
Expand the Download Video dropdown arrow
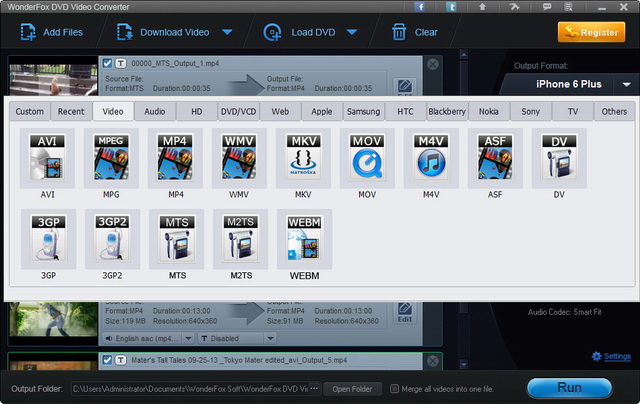click(227, 32)
